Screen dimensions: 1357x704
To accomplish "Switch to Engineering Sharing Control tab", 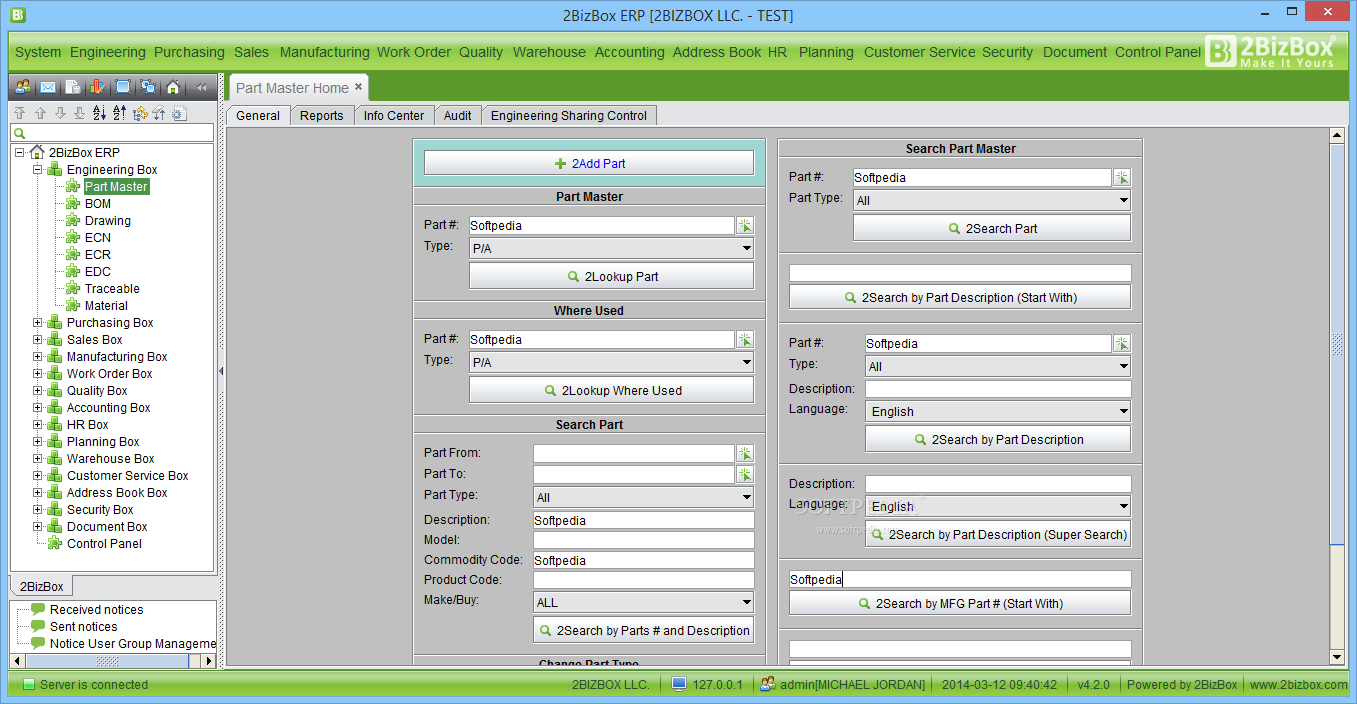I will 569,116.
